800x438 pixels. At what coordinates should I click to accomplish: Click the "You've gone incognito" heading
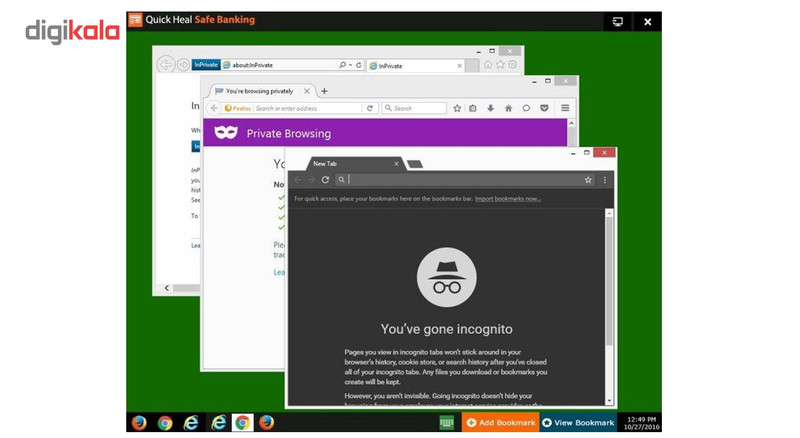point(446,329)
